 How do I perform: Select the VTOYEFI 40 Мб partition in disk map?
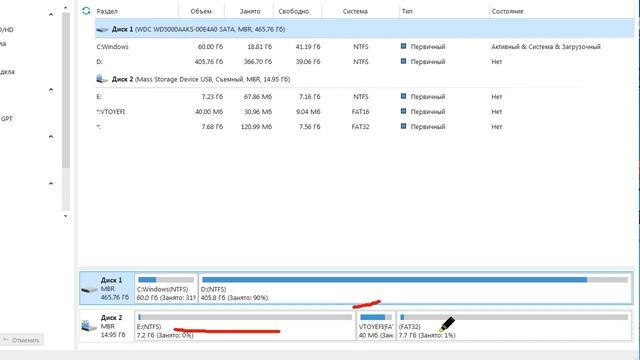376,326
